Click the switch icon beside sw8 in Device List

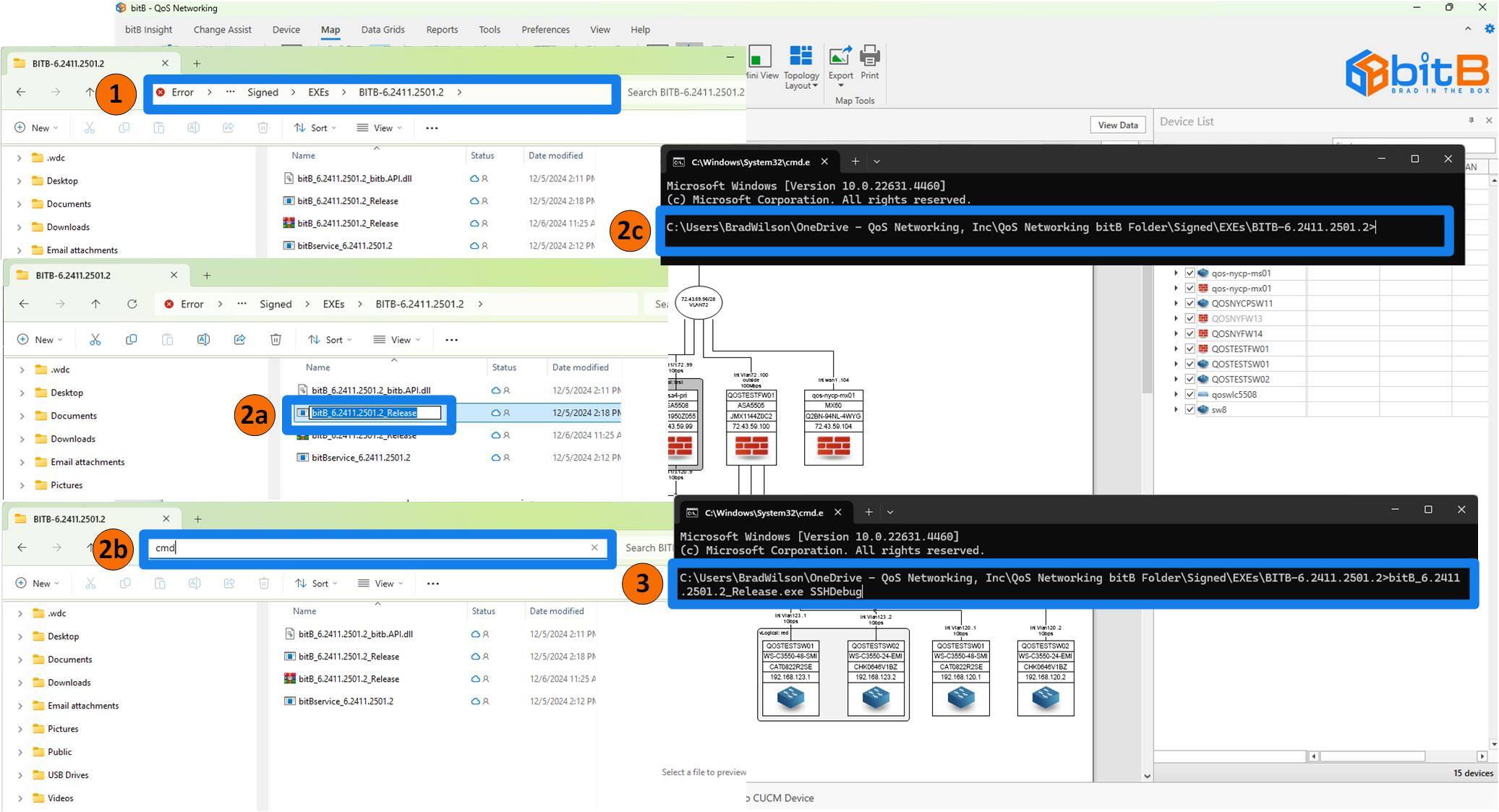coord(1203,409)
